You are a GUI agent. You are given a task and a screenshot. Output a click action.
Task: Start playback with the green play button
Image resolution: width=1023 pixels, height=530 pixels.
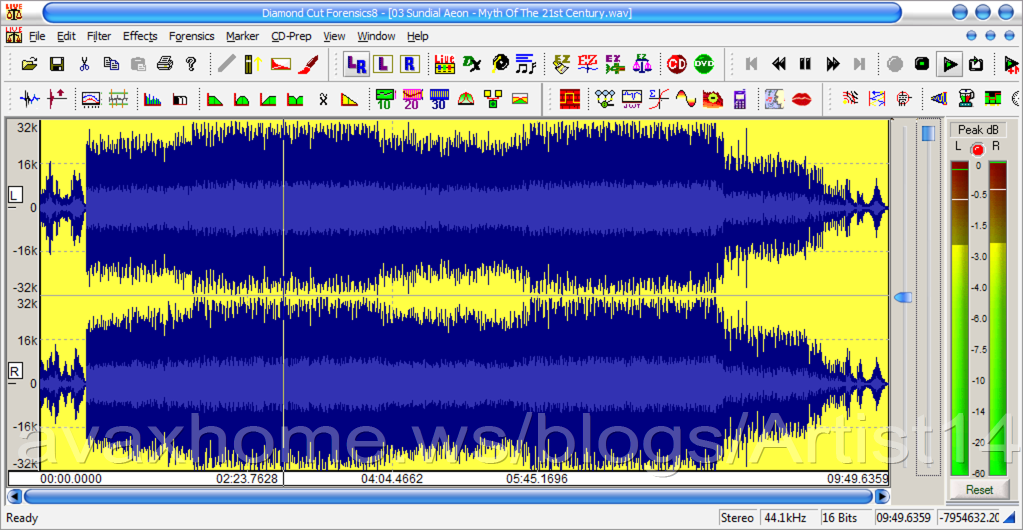pos(950,64)
